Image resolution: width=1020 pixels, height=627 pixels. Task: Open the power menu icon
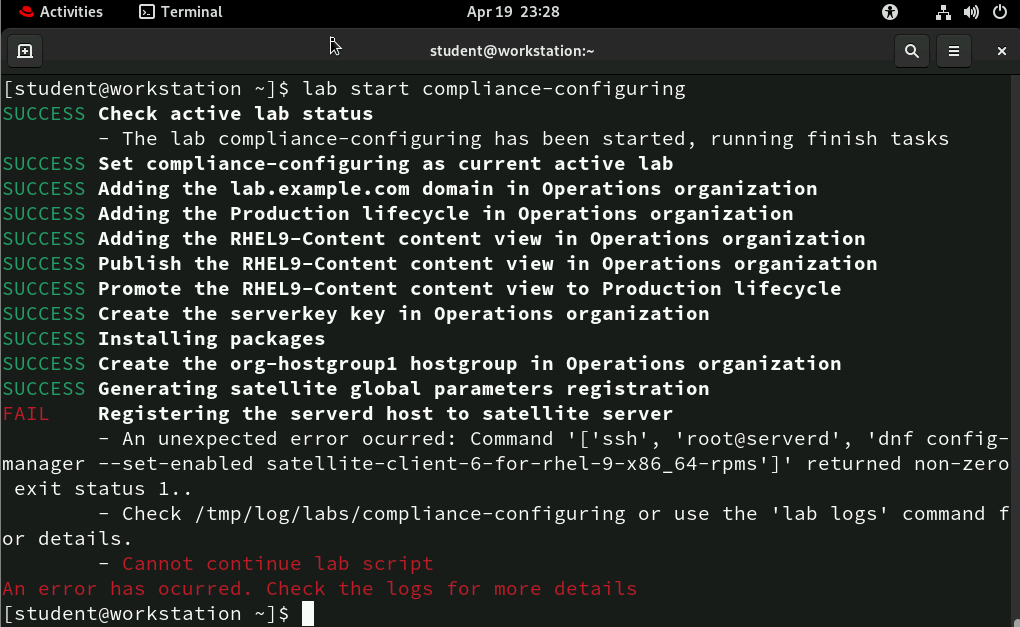[x=998, y=12]
